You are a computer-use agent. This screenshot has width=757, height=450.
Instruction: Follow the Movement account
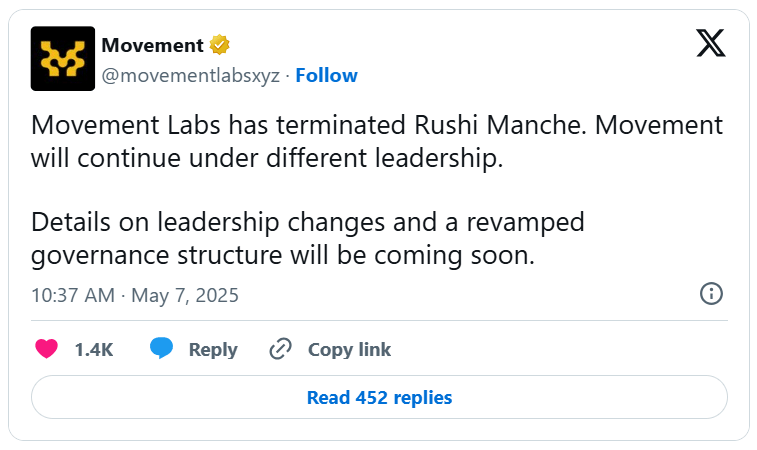326,75
